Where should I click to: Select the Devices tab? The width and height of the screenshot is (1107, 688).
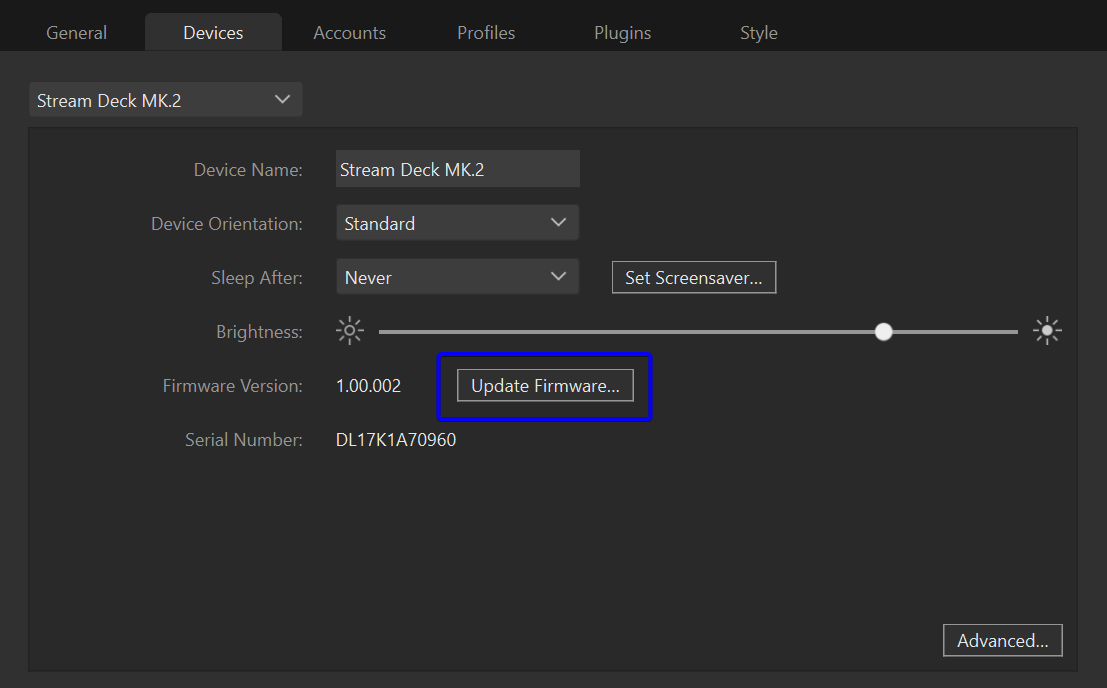tap(213, 32)
